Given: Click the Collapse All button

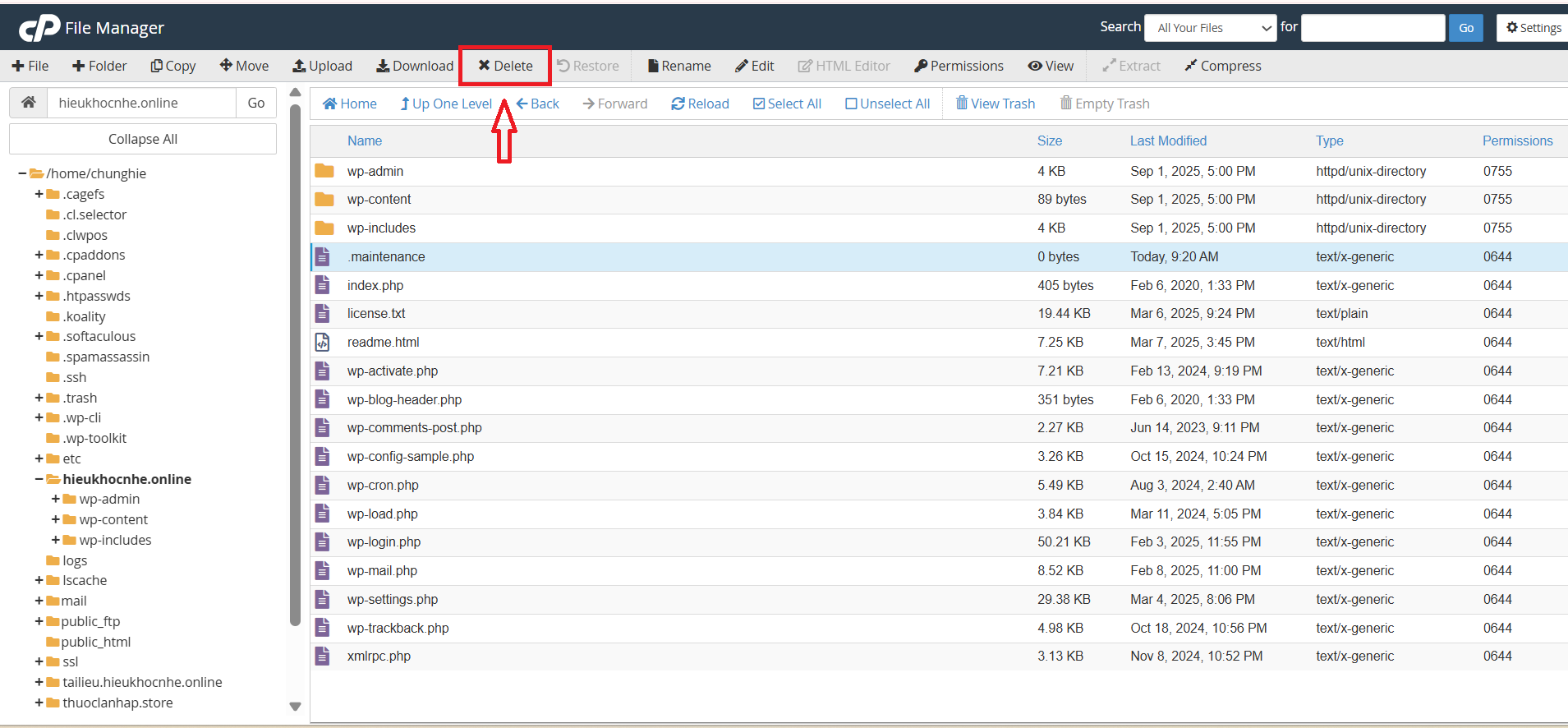Looking at the screenshot, I should click(x=143, y=139).
